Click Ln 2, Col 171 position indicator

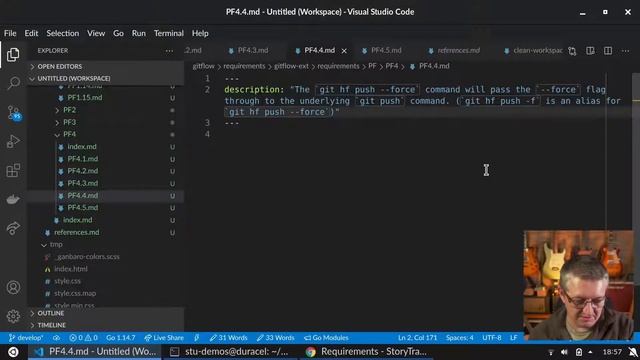click(x=417, y=338)
